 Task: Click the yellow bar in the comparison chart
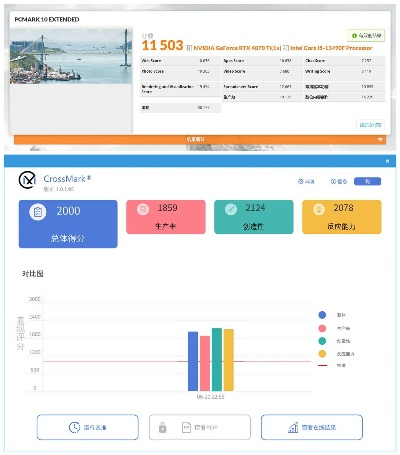(x=229, y=360)
